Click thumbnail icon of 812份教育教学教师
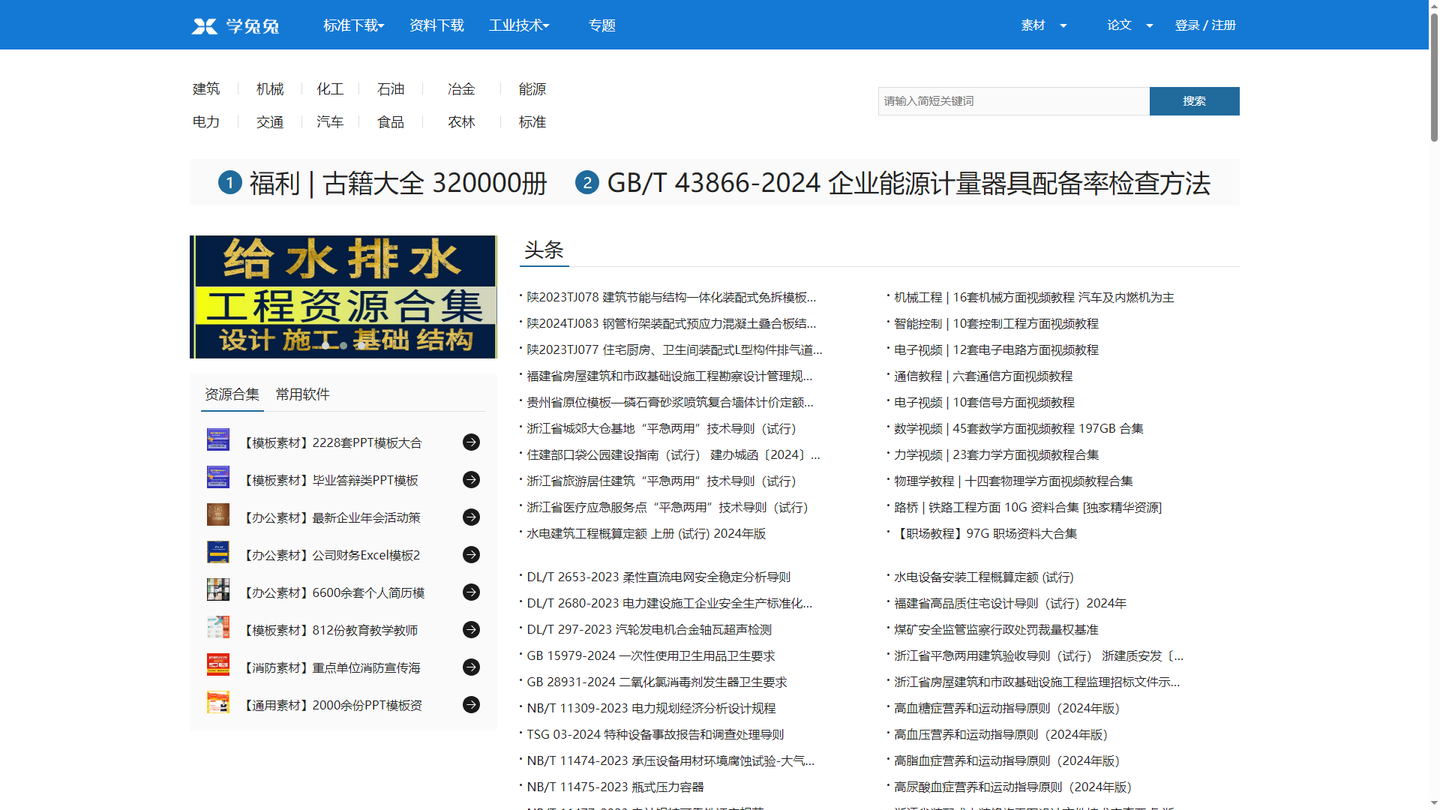The image size is (1440, 810). (218, 627)
